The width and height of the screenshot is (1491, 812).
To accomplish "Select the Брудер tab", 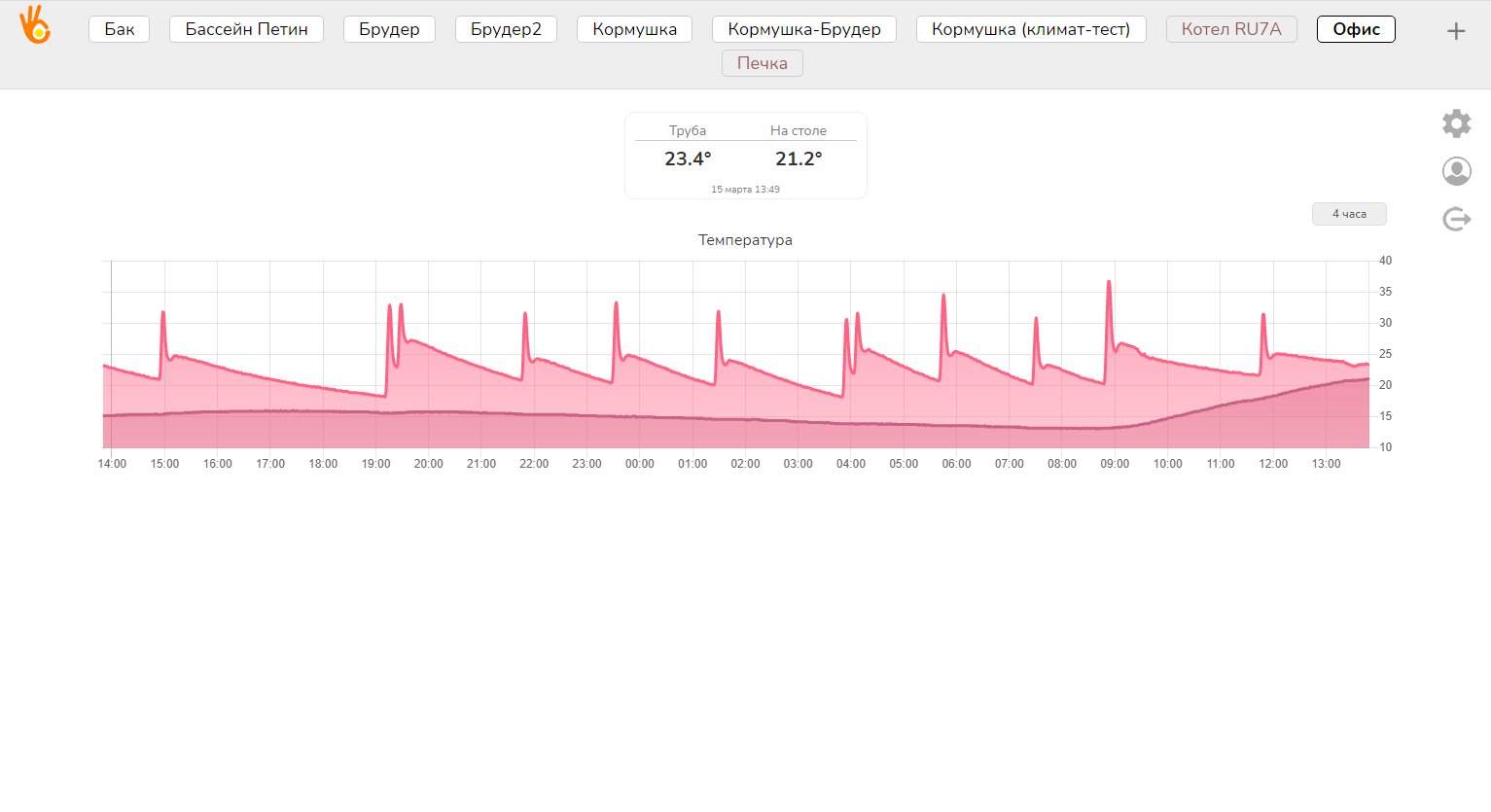I will pos(389,29).
